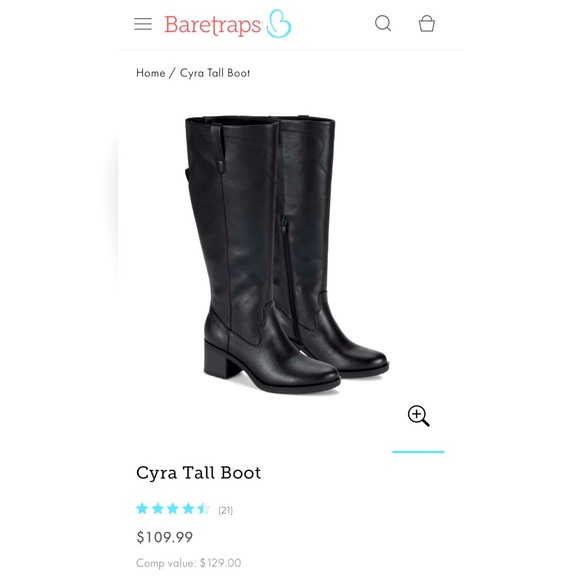Click the second rating star
The width and height of the screenshot is (580, 580).
point(158,509)
